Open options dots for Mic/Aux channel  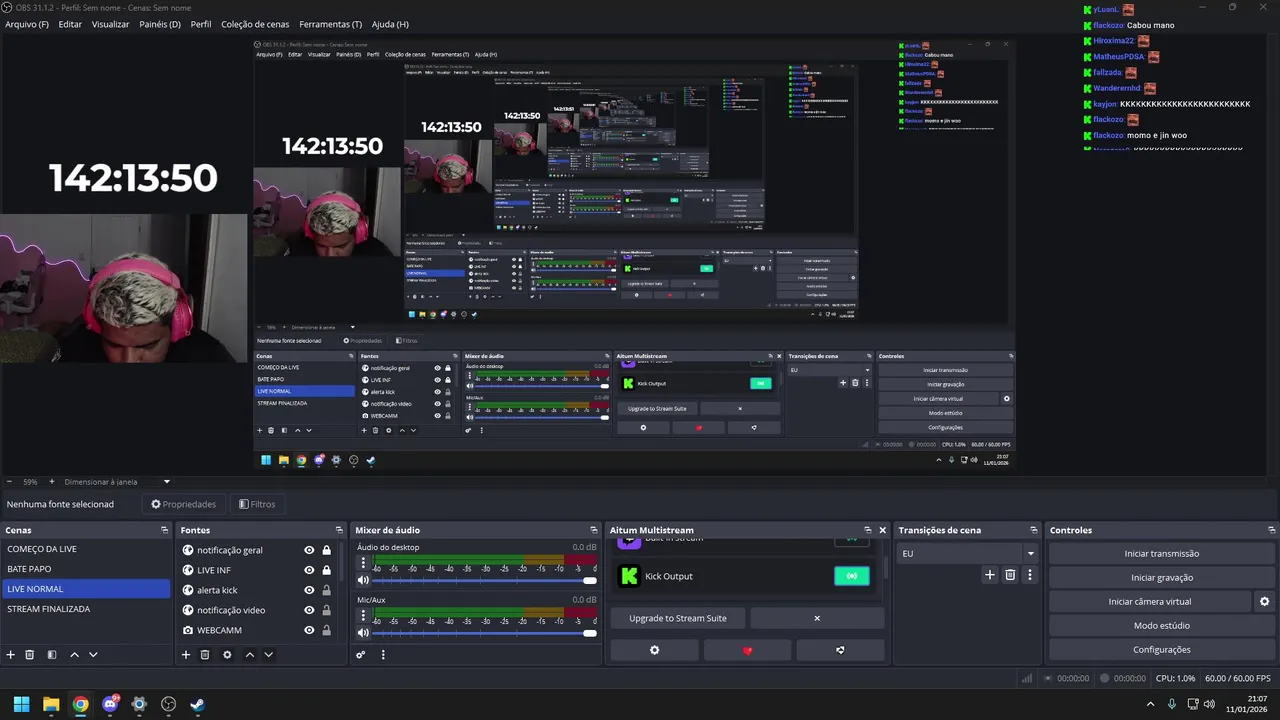click(363, 615)
